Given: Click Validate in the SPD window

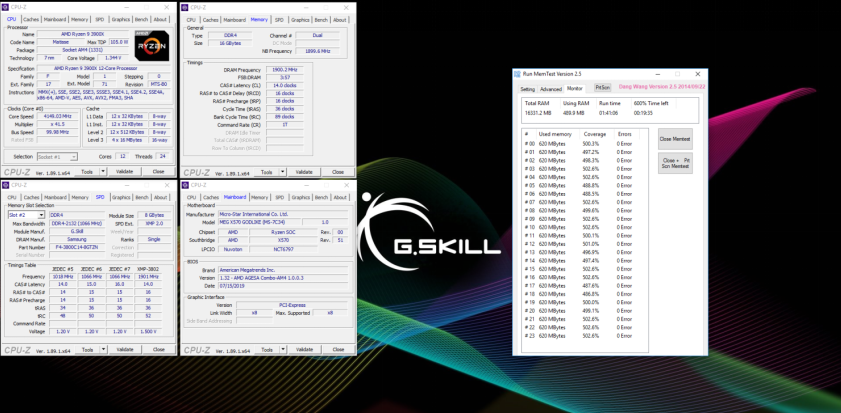Looking at the screenshot, I should click(x=125, y=349).
